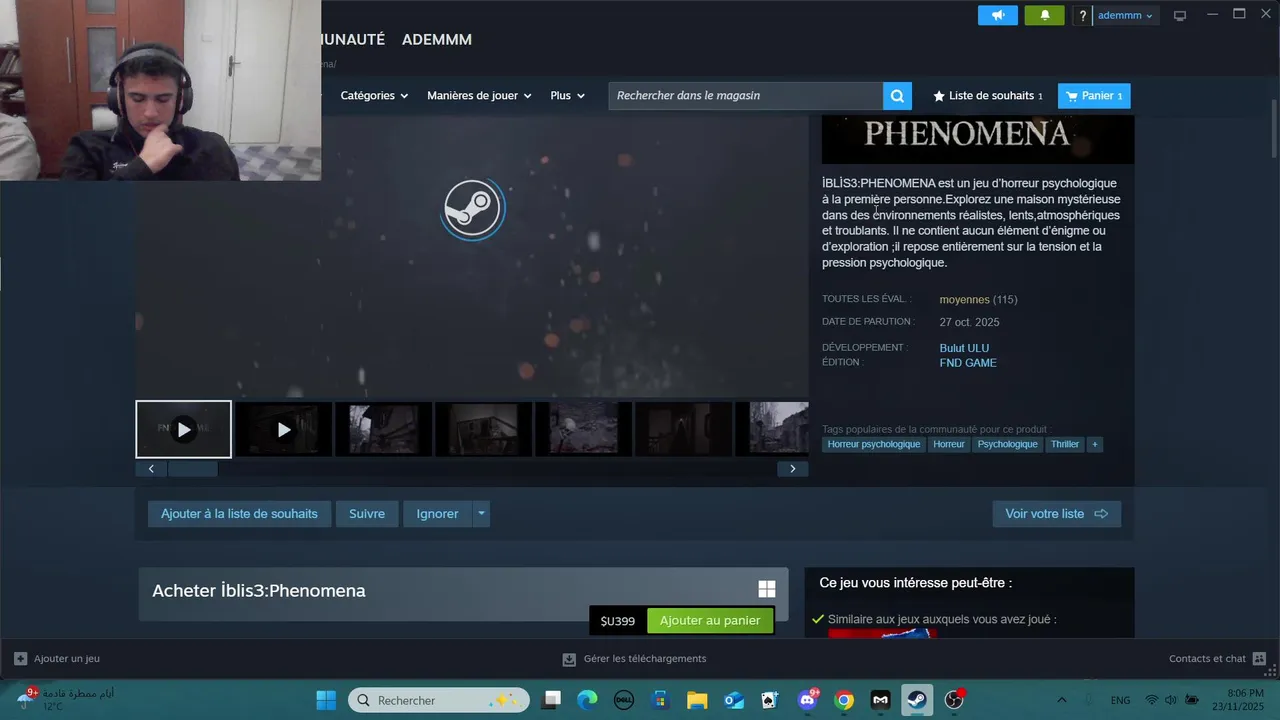
Task: Click the thumbnail strip right arrow
Action: (x=793, y=469)
